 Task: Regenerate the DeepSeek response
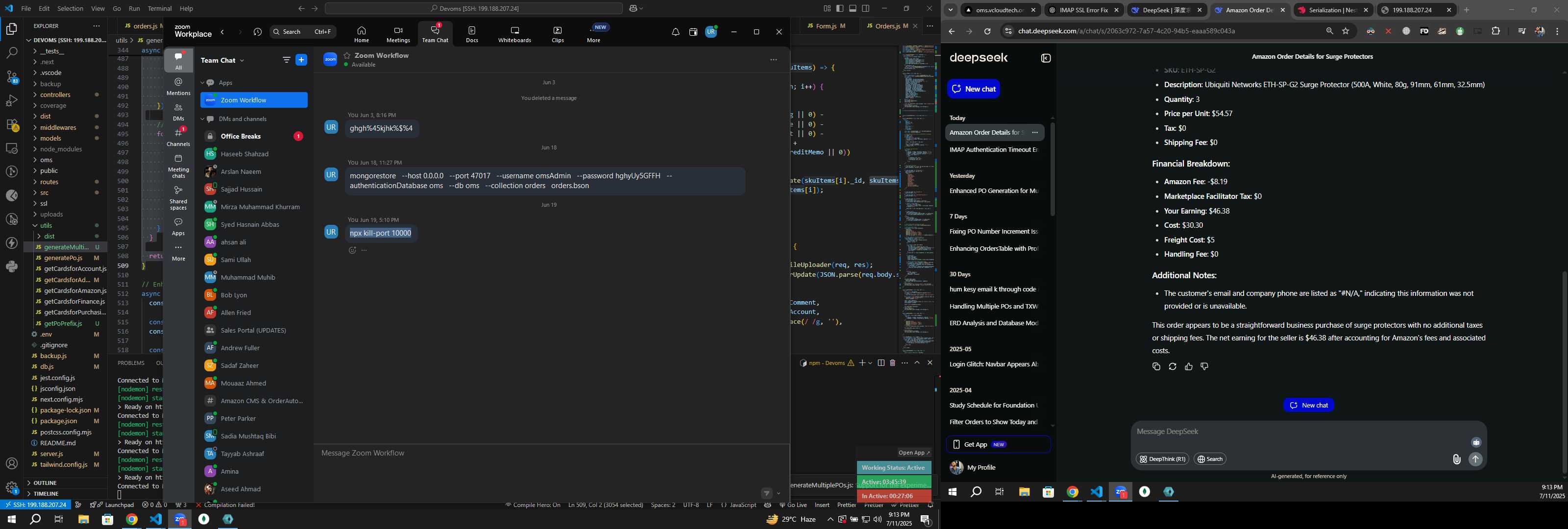[1173, 366]
